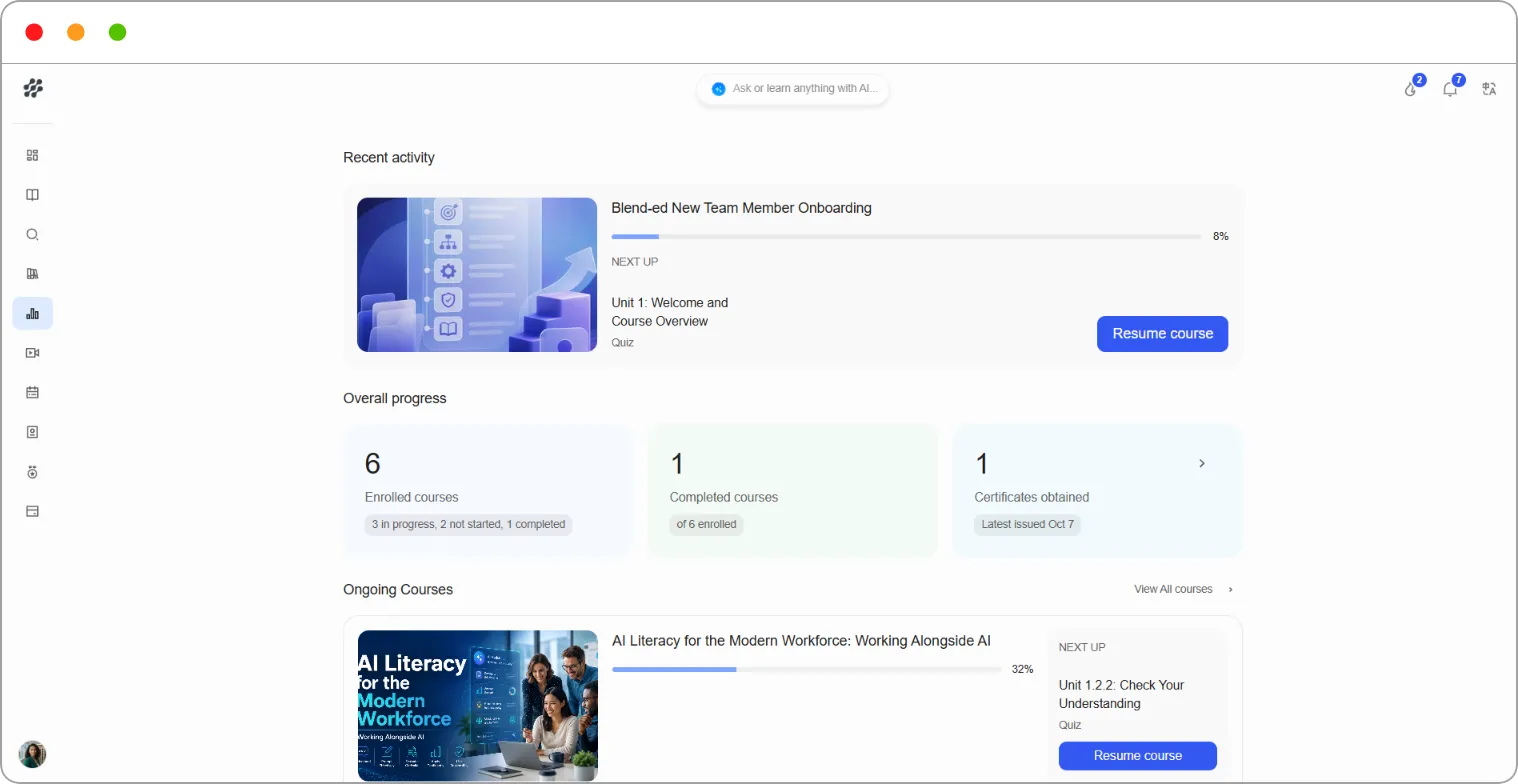Select the bar chart progress icon
The image size is (1518, 784).
32,313
